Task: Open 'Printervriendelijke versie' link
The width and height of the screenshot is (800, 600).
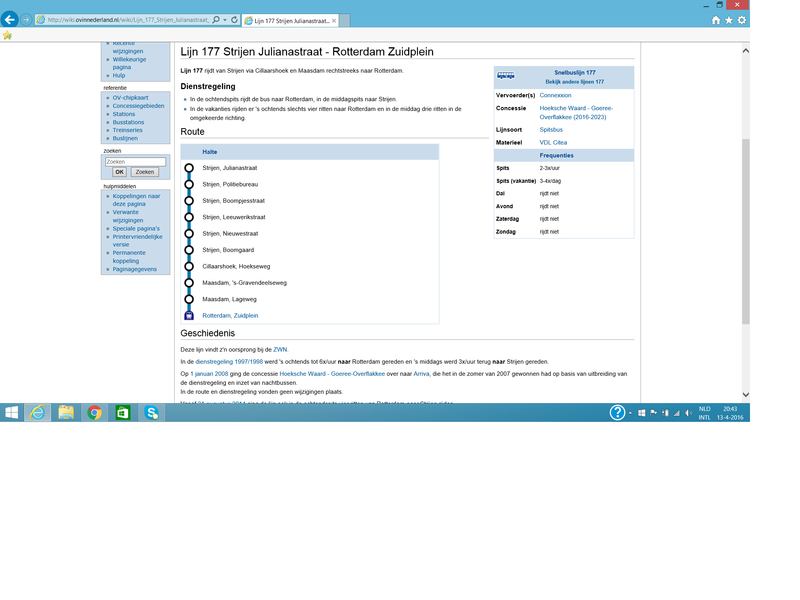Action: click(x=138, y=240)
